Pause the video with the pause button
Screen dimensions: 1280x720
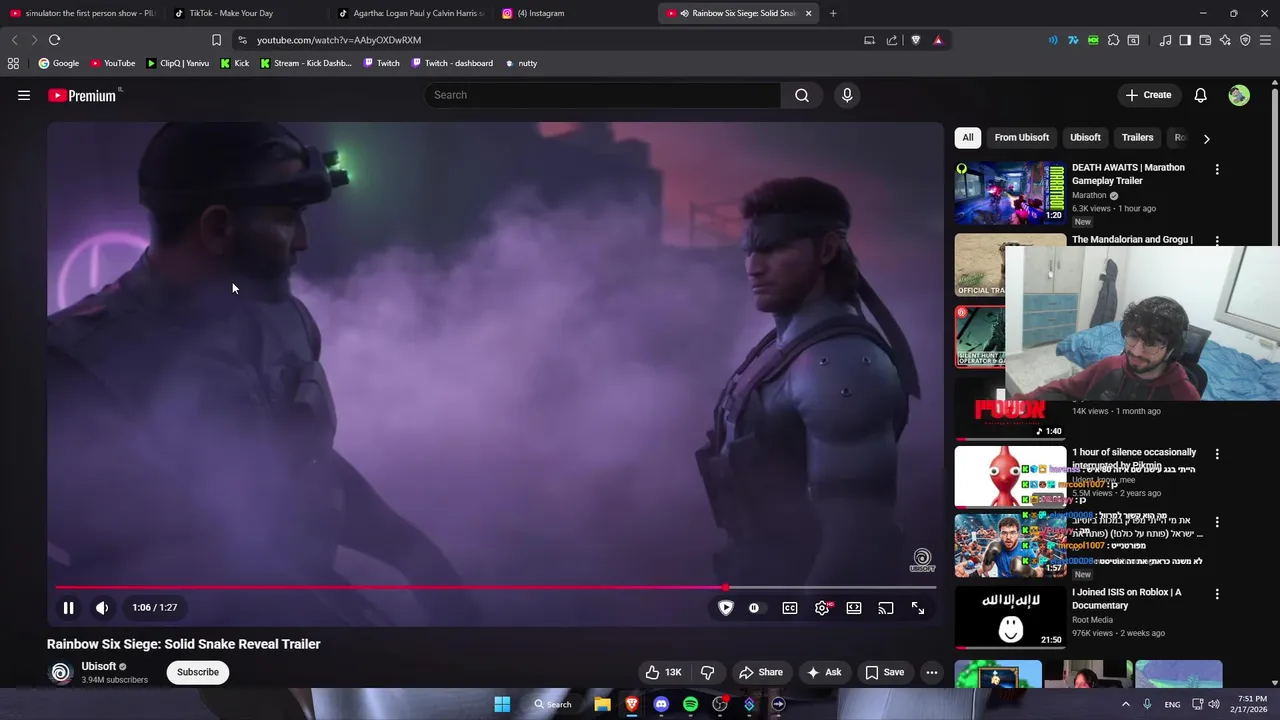pos(68,608)
